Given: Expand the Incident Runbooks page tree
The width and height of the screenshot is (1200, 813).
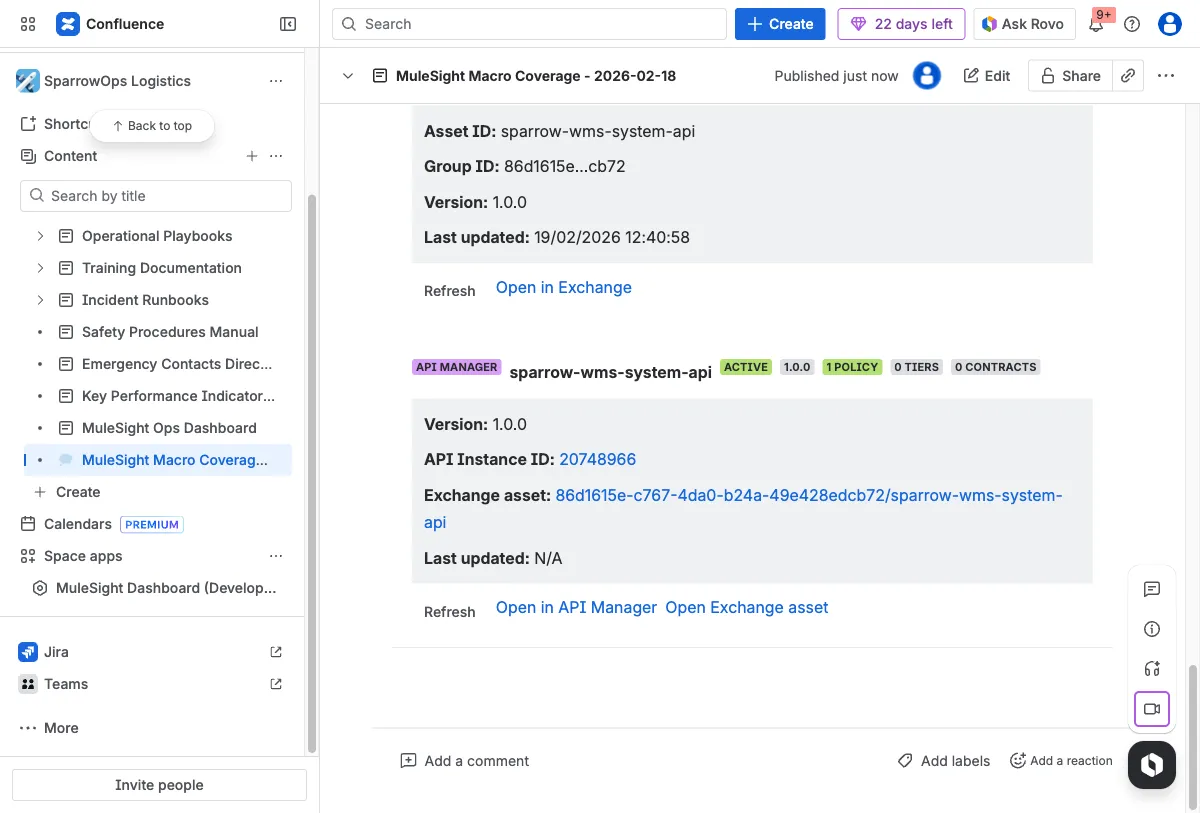Looking at the screenshot, I should pos(40,300).
